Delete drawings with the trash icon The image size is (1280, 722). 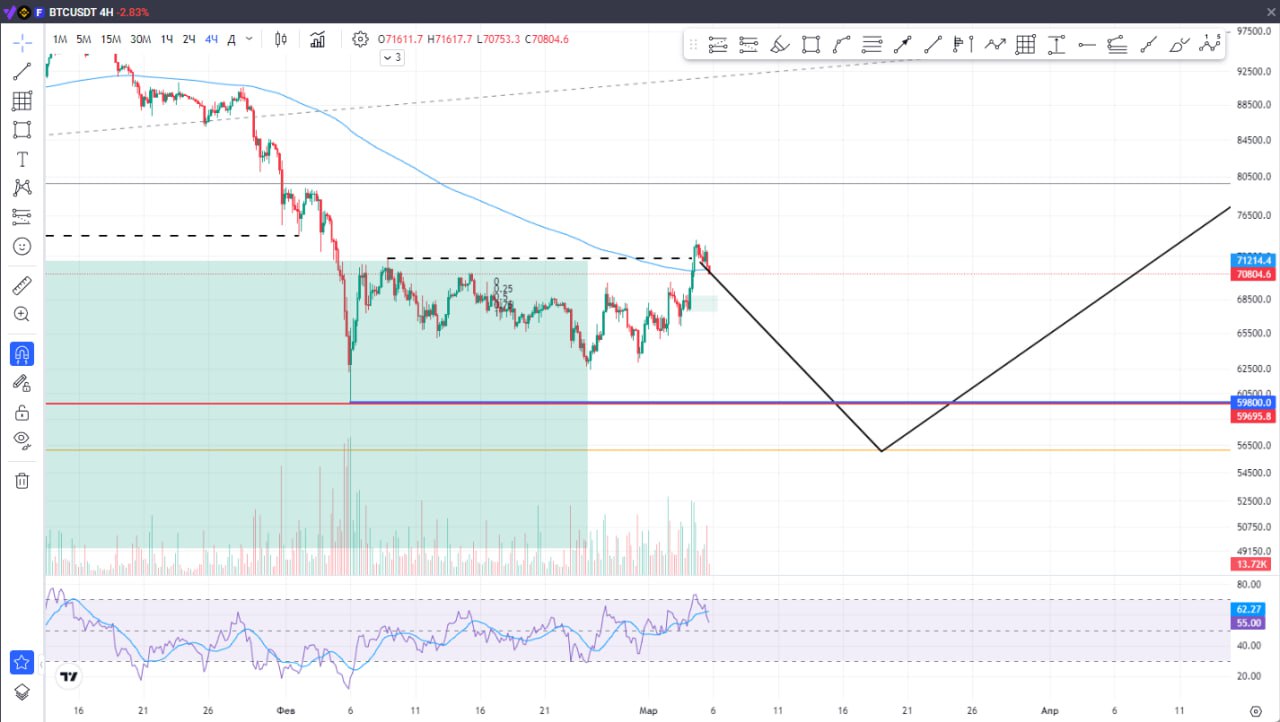coord(22,481)
